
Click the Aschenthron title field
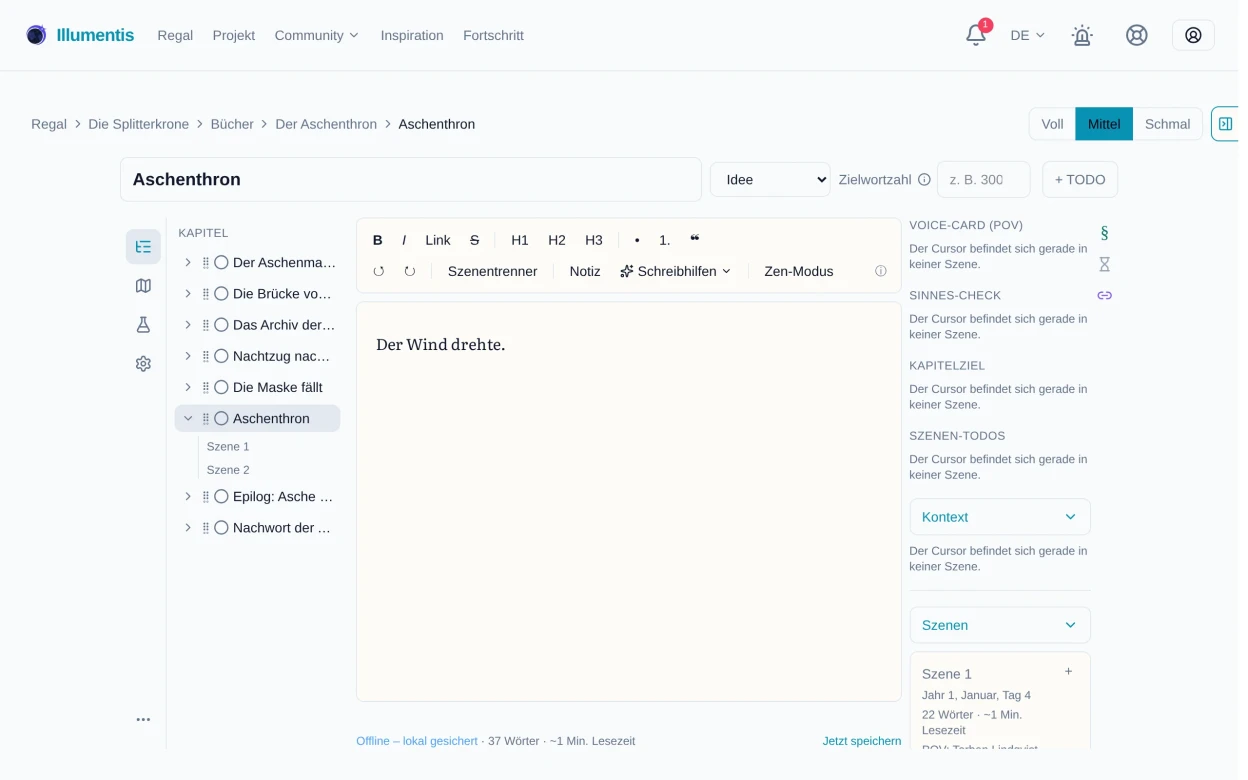[x=411, y=180]
